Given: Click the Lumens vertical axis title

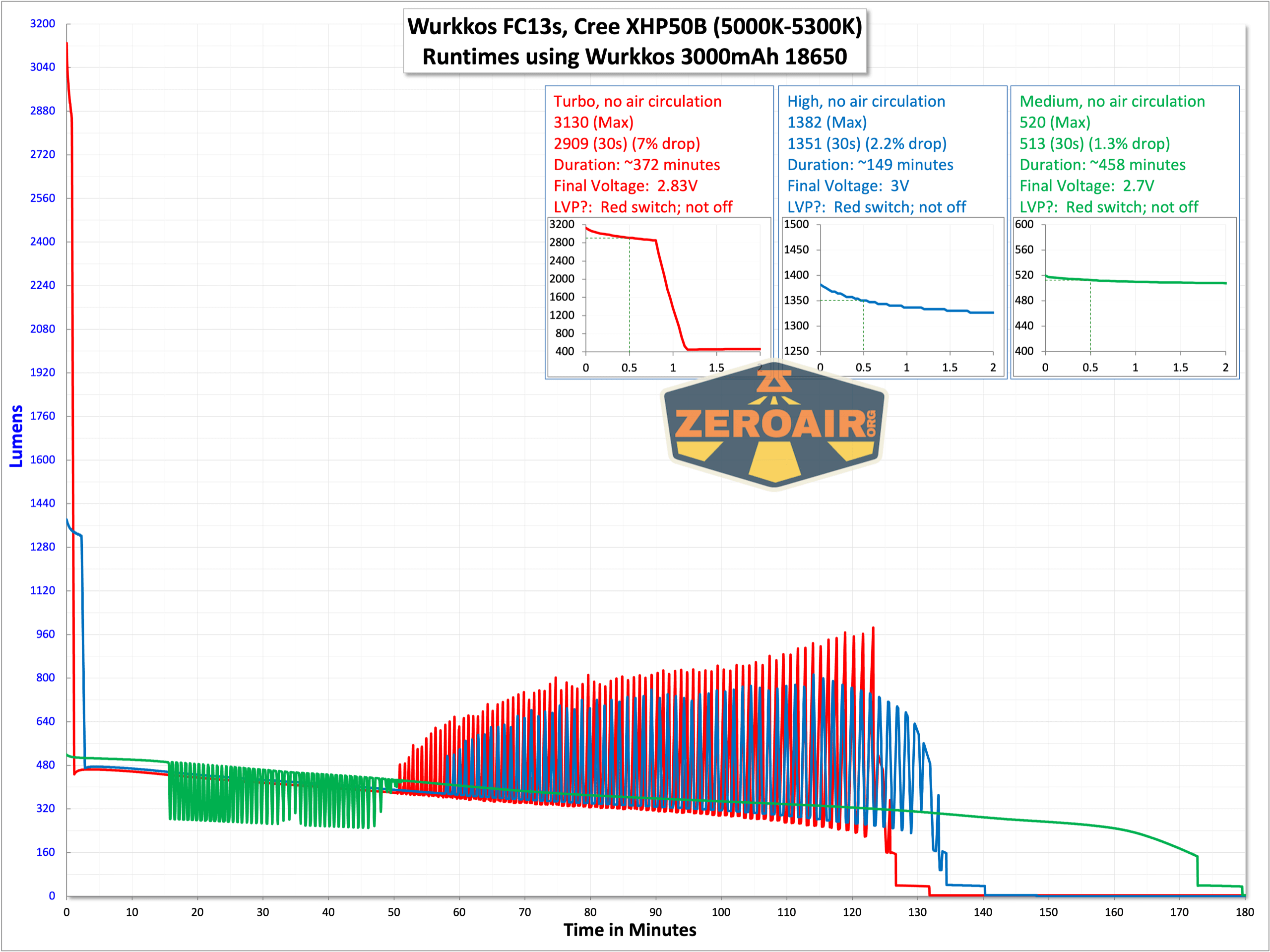Looking at the screenshot, I should [x=16, y=436].
